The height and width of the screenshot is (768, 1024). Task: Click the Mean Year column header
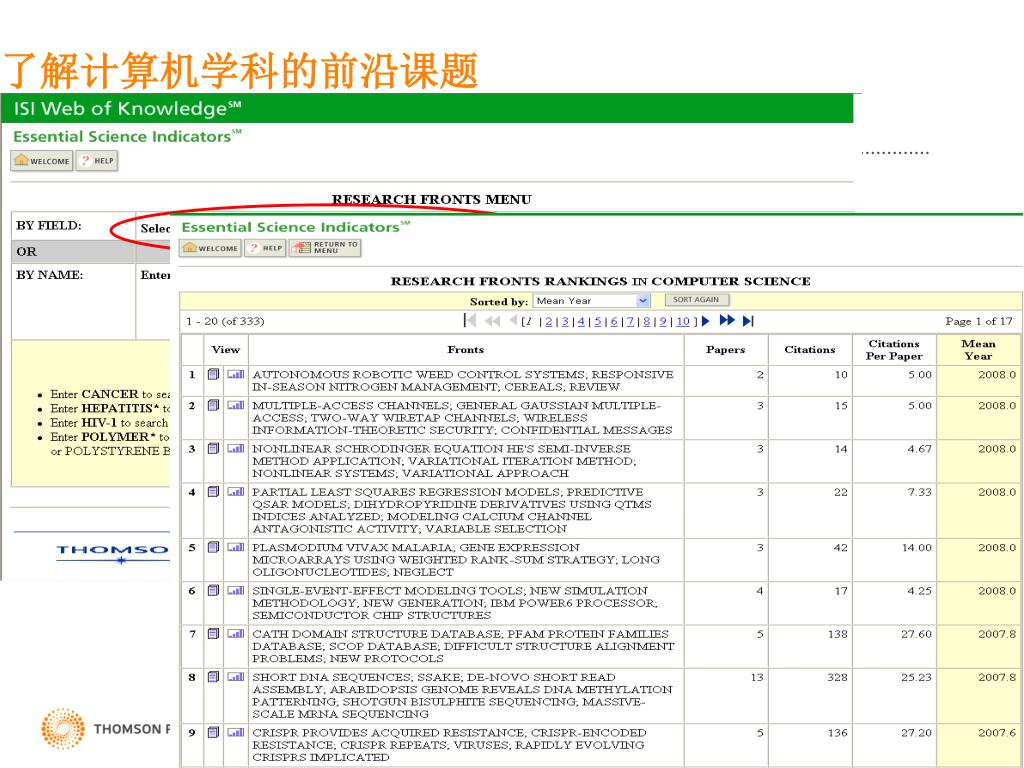[x=978, y=349]
